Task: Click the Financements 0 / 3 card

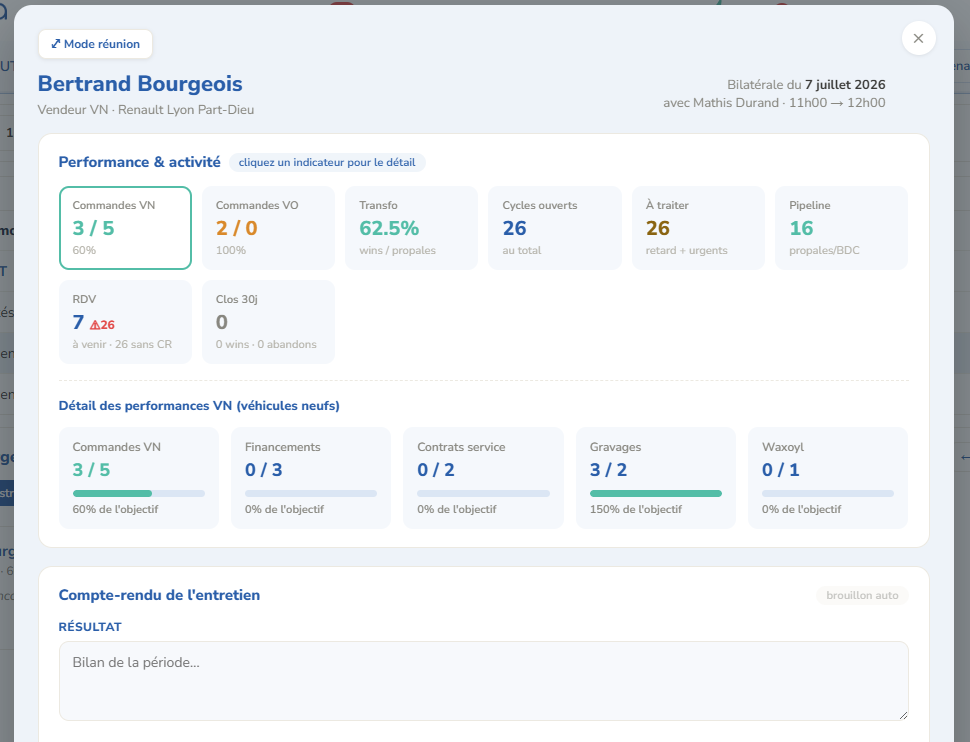Action: 311,478
